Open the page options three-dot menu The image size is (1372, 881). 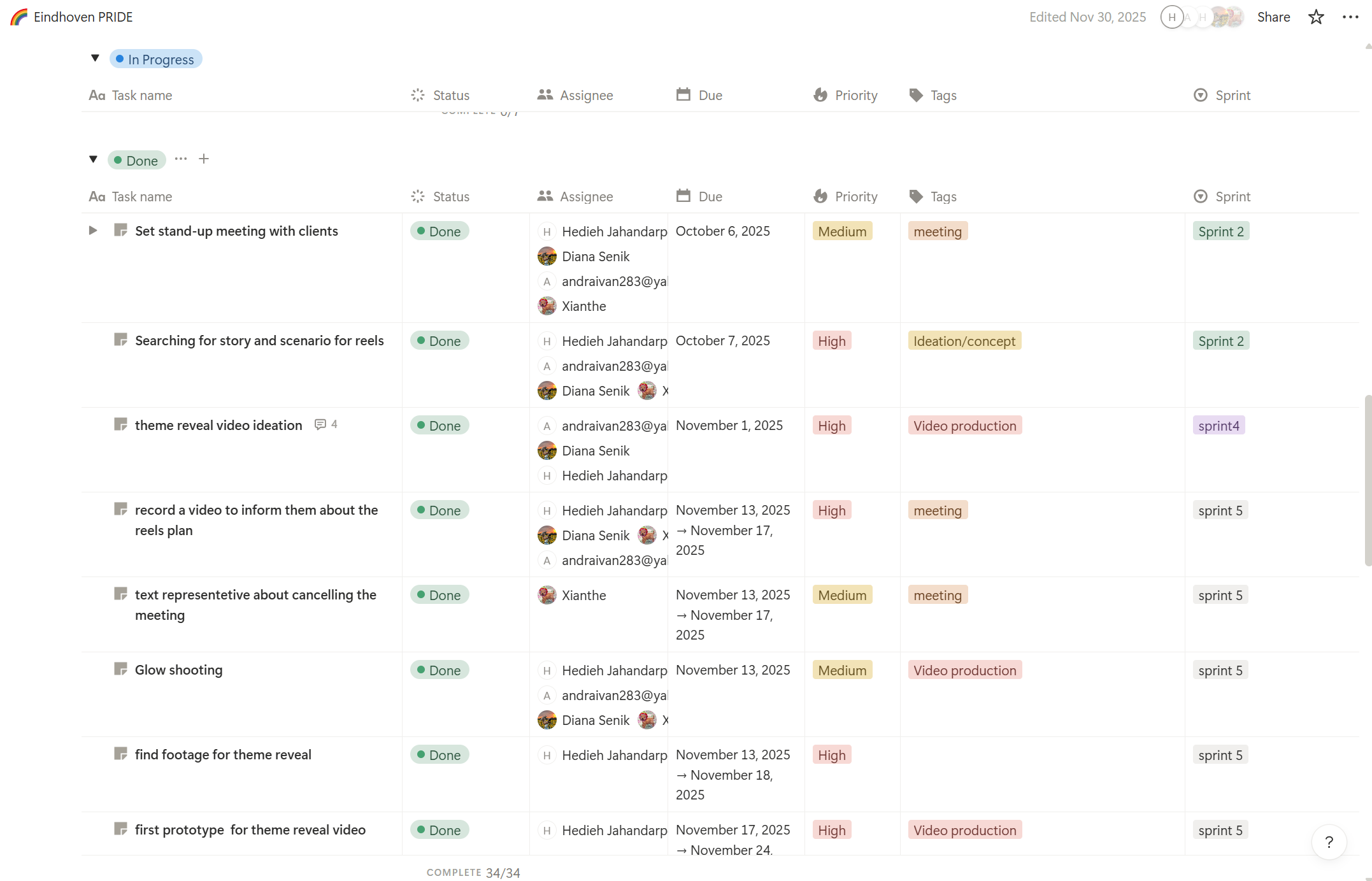click(x=1350, y=17)
